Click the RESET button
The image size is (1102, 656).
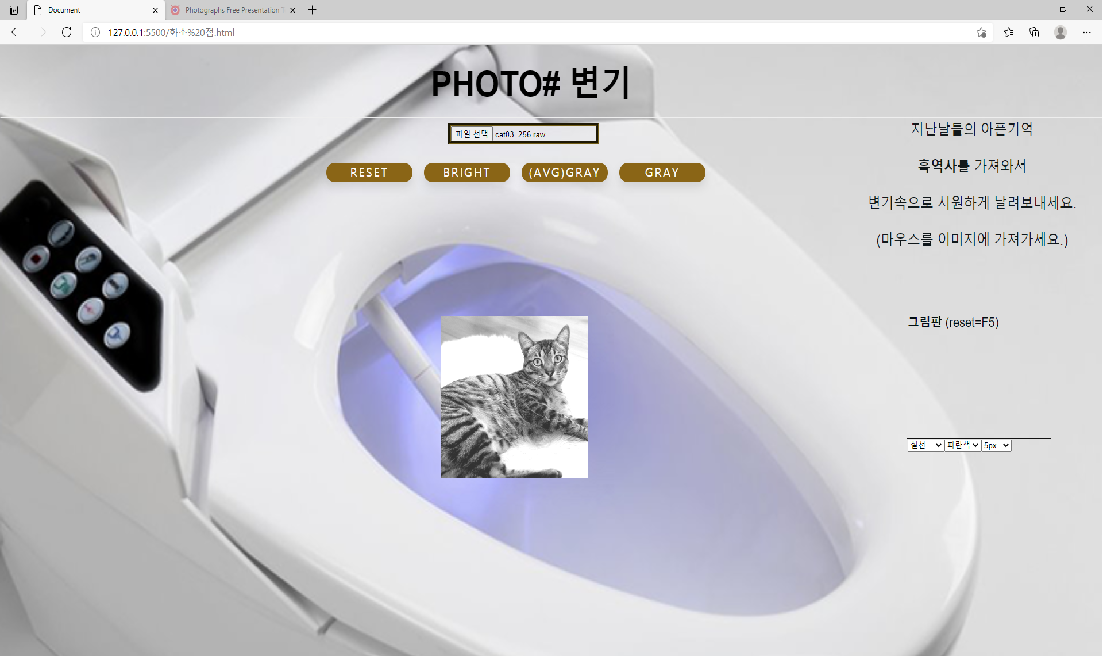point(369,172)
